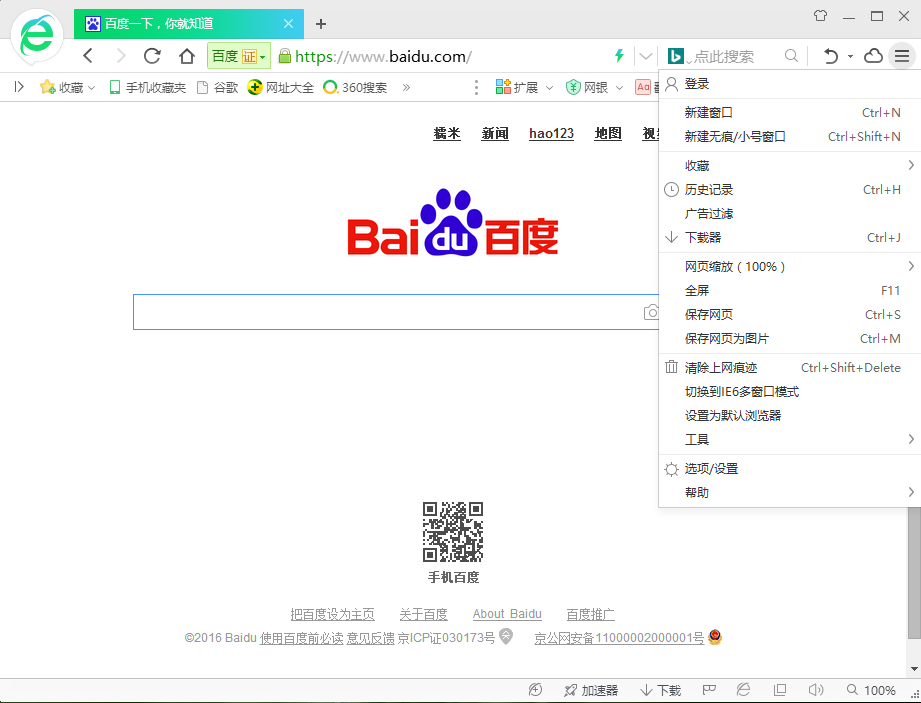Click the window split icon in status bar
This screenshot has height=703, width=921.
click(x=780, y=690)
